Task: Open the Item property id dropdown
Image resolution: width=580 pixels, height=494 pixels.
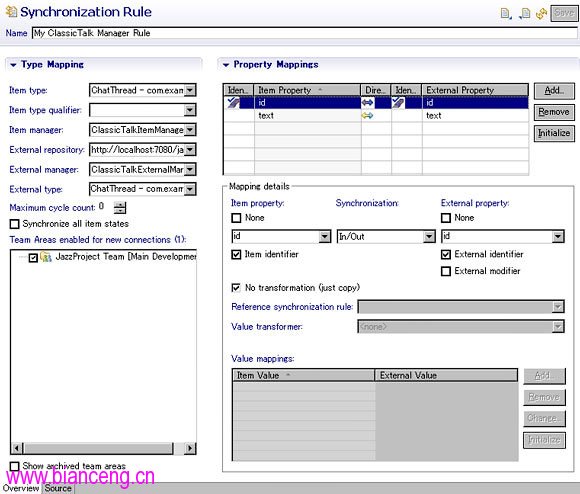Action: [325, 237]
